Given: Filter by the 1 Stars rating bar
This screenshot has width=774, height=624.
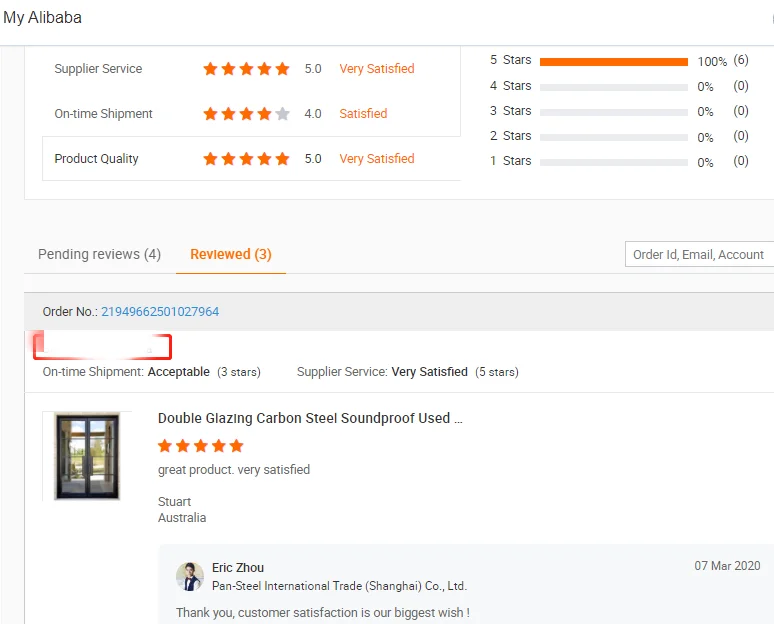Looking at the screenshot, I should 613,162.
